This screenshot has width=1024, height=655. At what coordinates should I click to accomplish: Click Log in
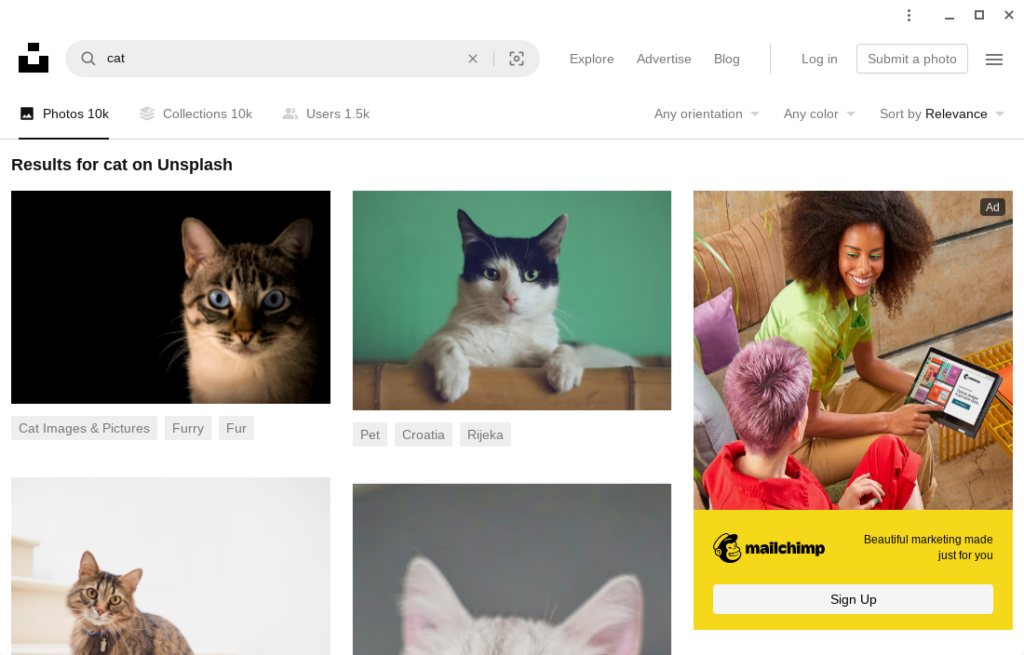tap(819, 59)
